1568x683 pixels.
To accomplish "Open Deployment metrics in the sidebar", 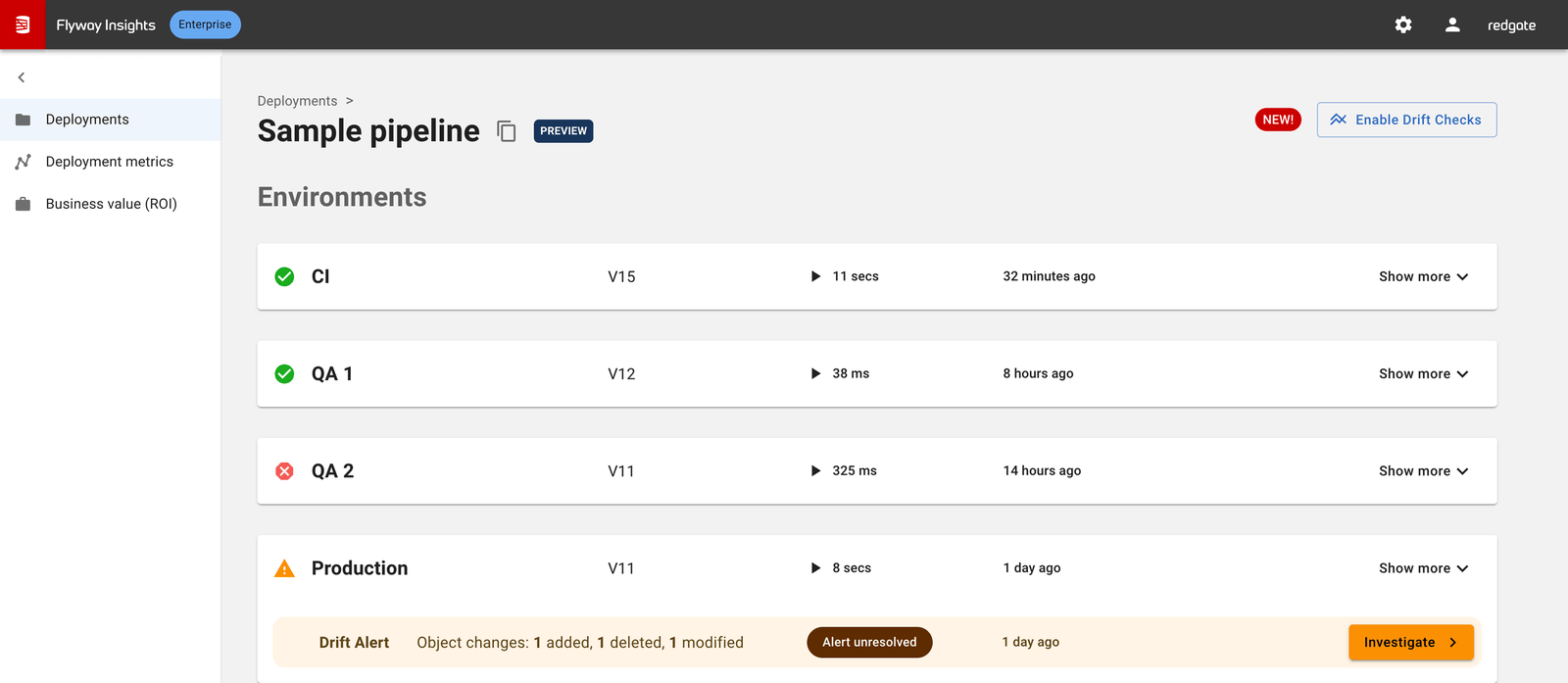I will click(x=110, y=162).
